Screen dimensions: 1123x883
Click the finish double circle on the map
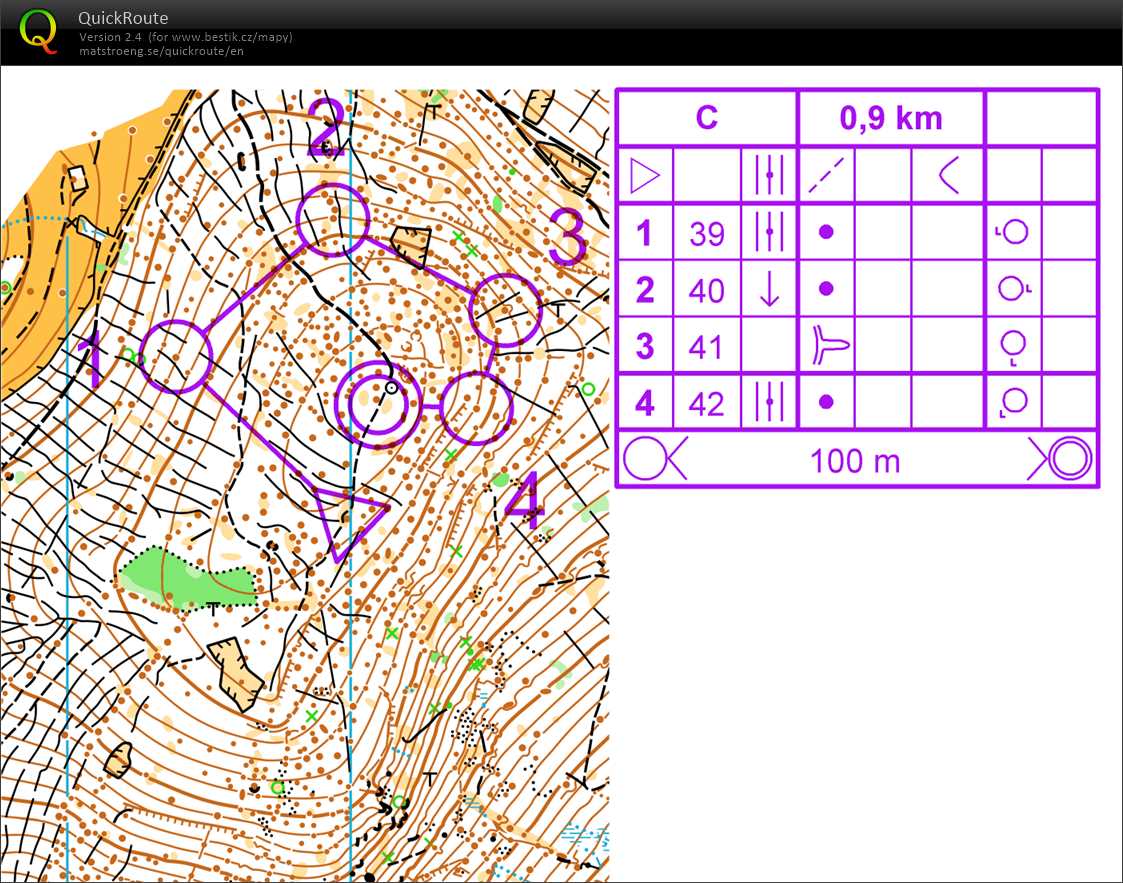tap(376, 403)
